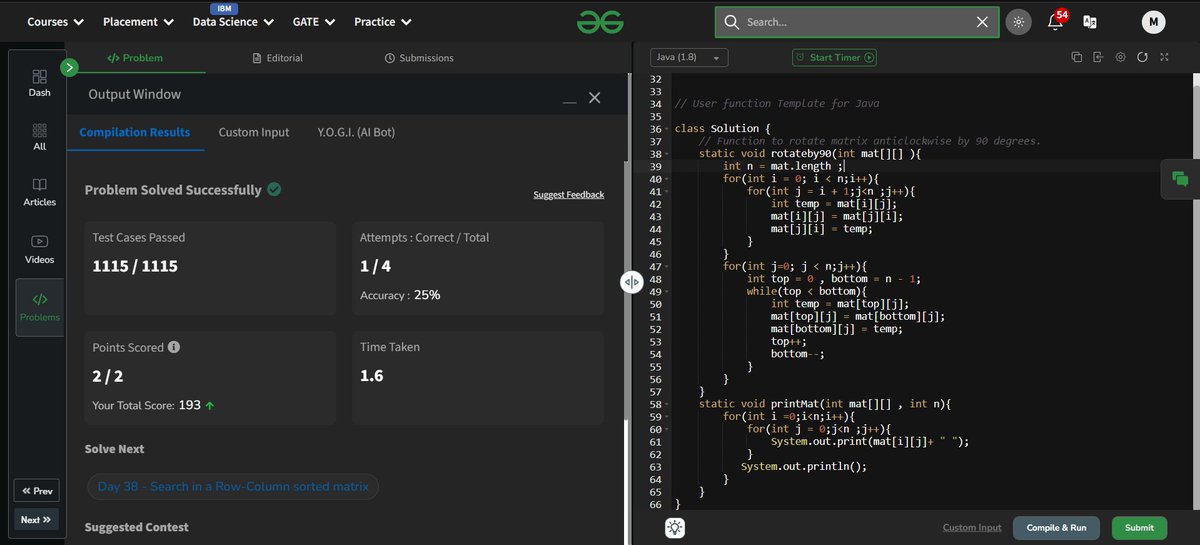Click line number 58 in the gutter
Viewport: 1200px width, 545px height.
655,404
